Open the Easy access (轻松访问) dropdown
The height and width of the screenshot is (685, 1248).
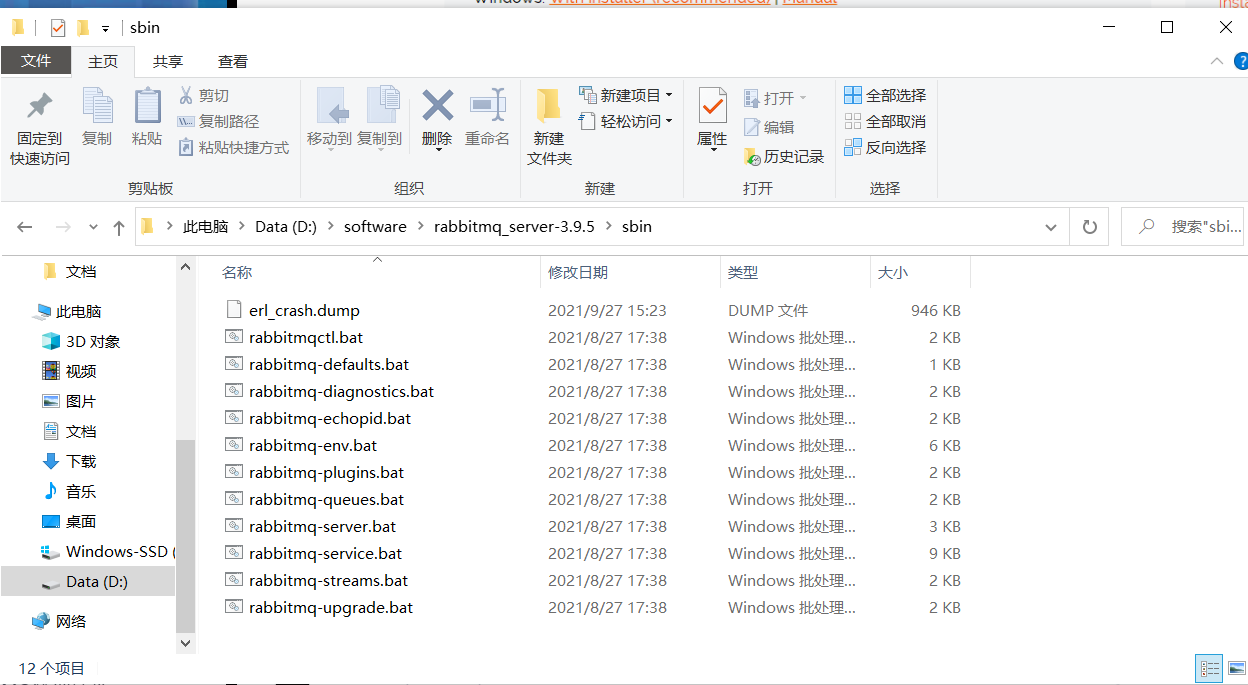coord(625,121)
